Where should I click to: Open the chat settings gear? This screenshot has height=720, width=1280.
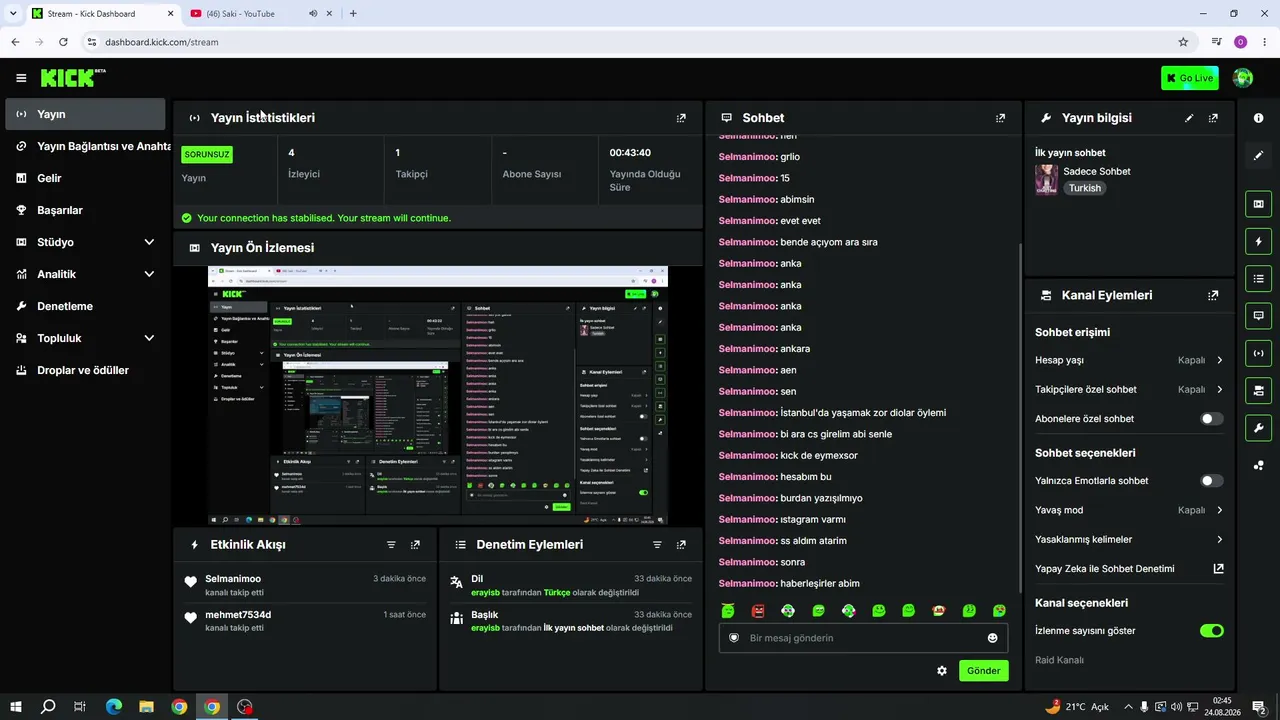point(942,671)
